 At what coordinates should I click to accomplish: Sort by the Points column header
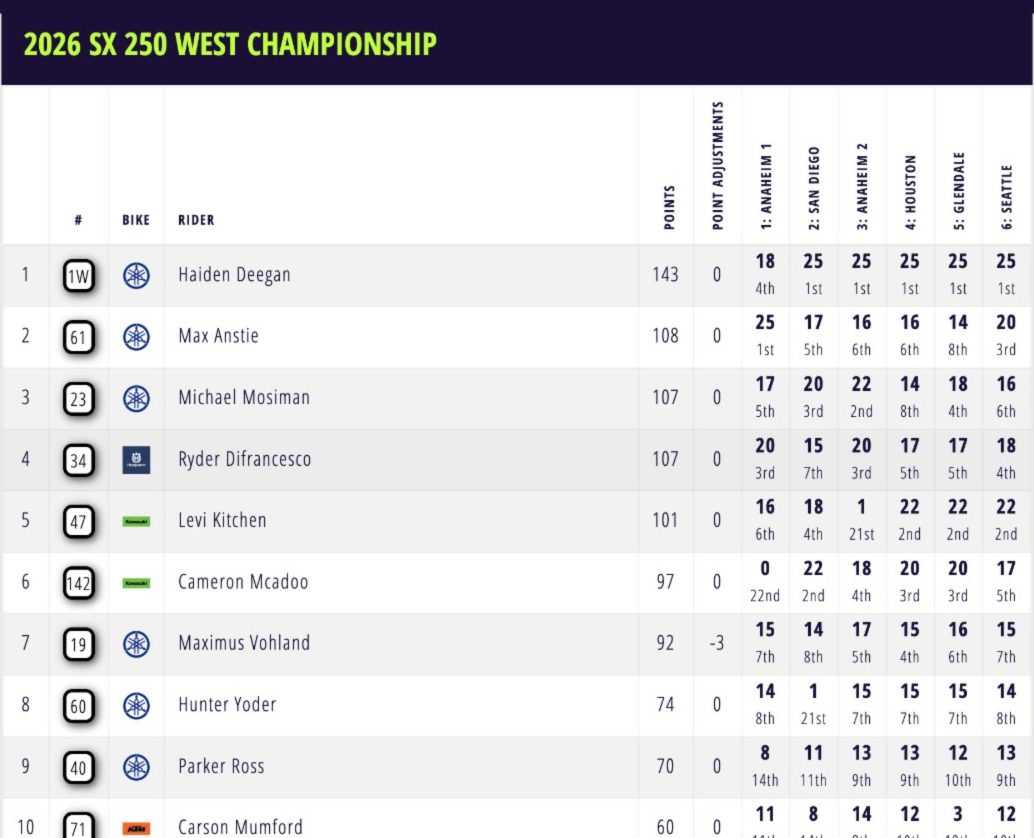[x=669, y=207]
